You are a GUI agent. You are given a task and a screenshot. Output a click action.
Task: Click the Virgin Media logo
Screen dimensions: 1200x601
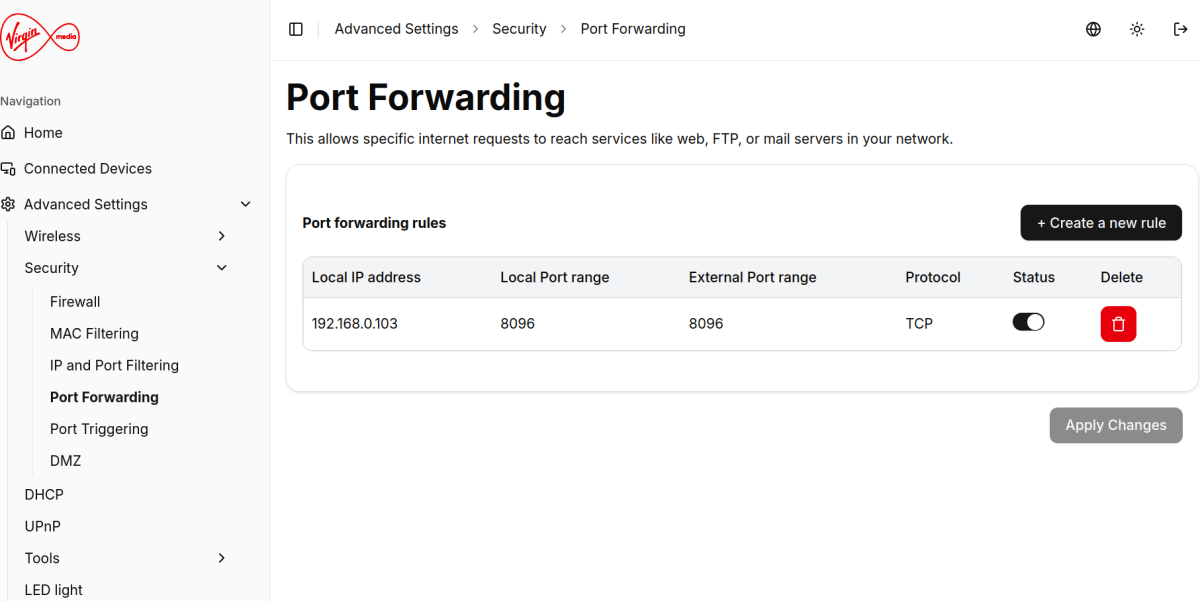click(x=40, y=37)
